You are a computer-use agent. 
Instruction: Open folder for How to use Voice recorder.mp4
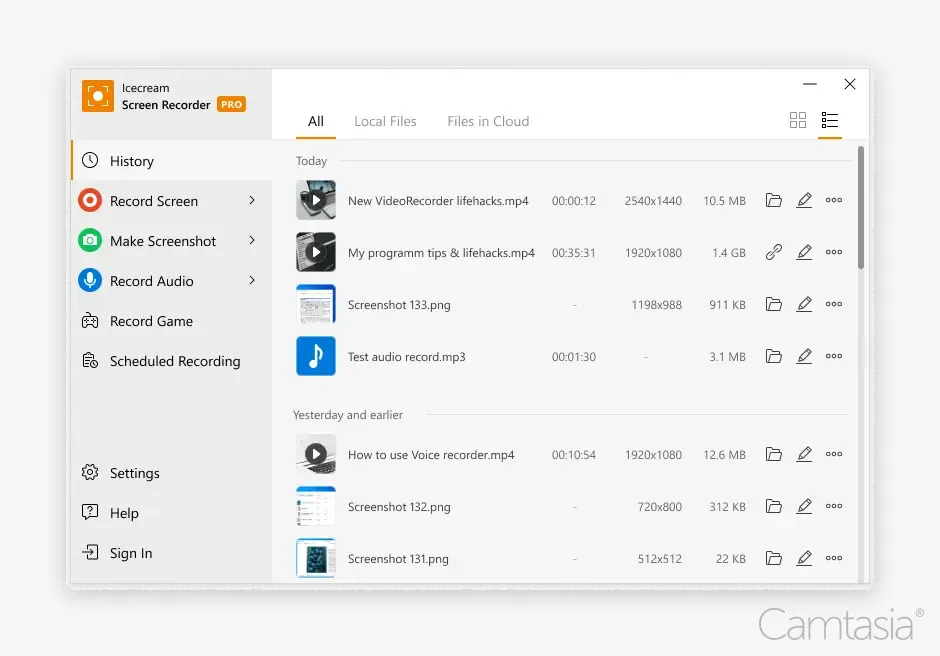[773, 454]
